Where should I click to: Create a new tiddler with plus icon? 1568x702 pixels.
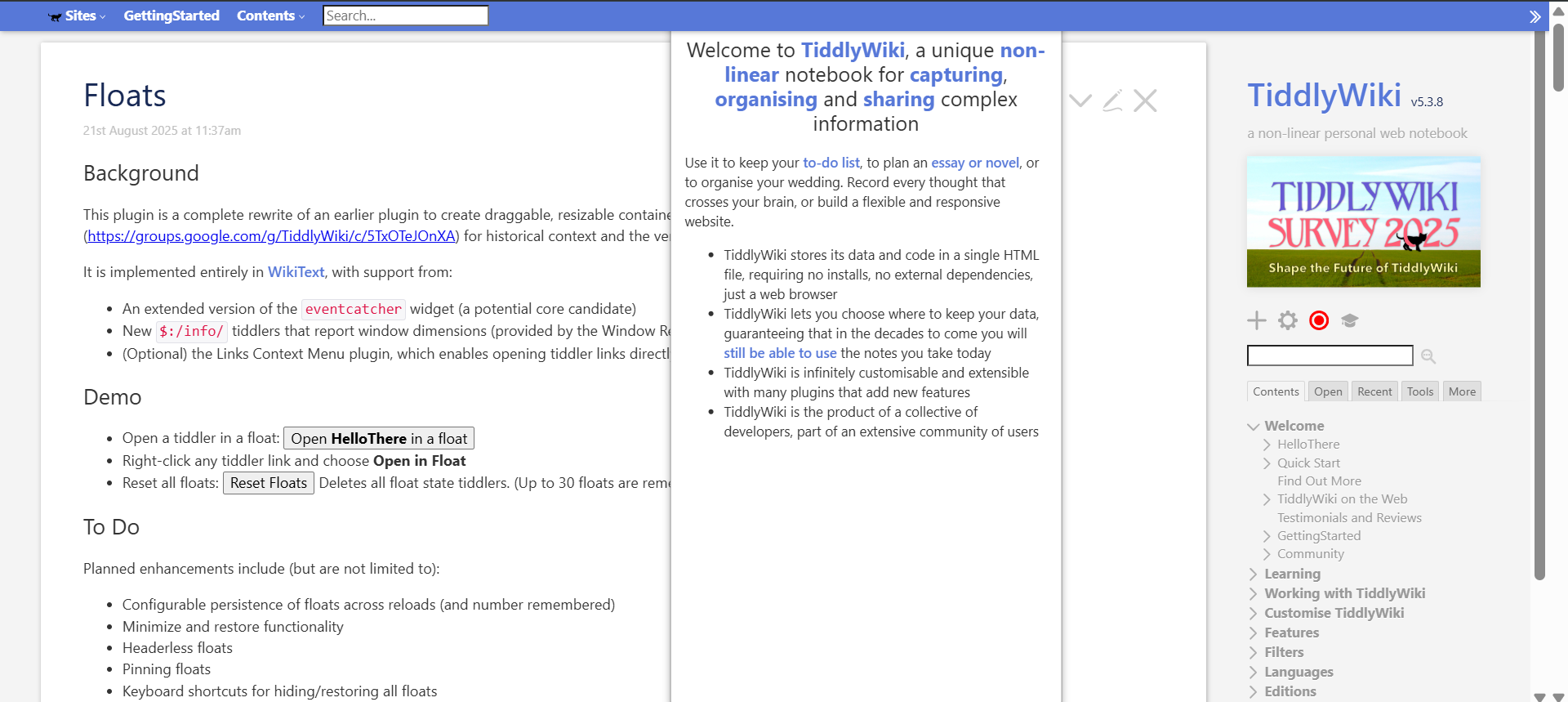[x=1257, y=320]
